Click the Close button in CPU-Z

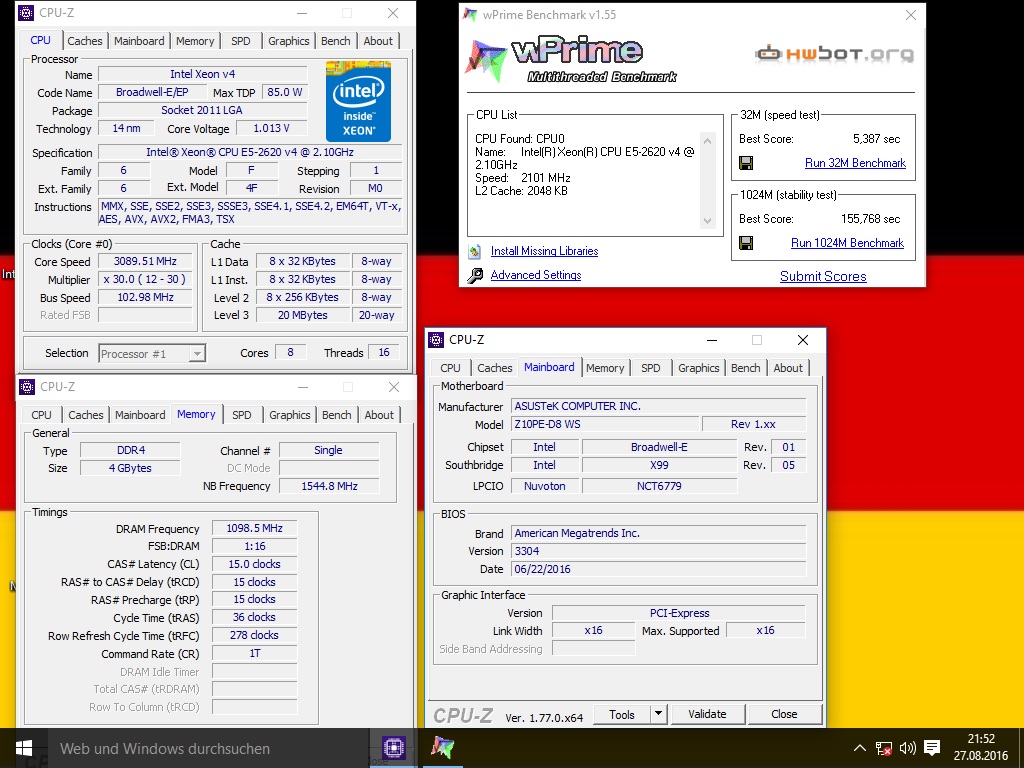784,714
